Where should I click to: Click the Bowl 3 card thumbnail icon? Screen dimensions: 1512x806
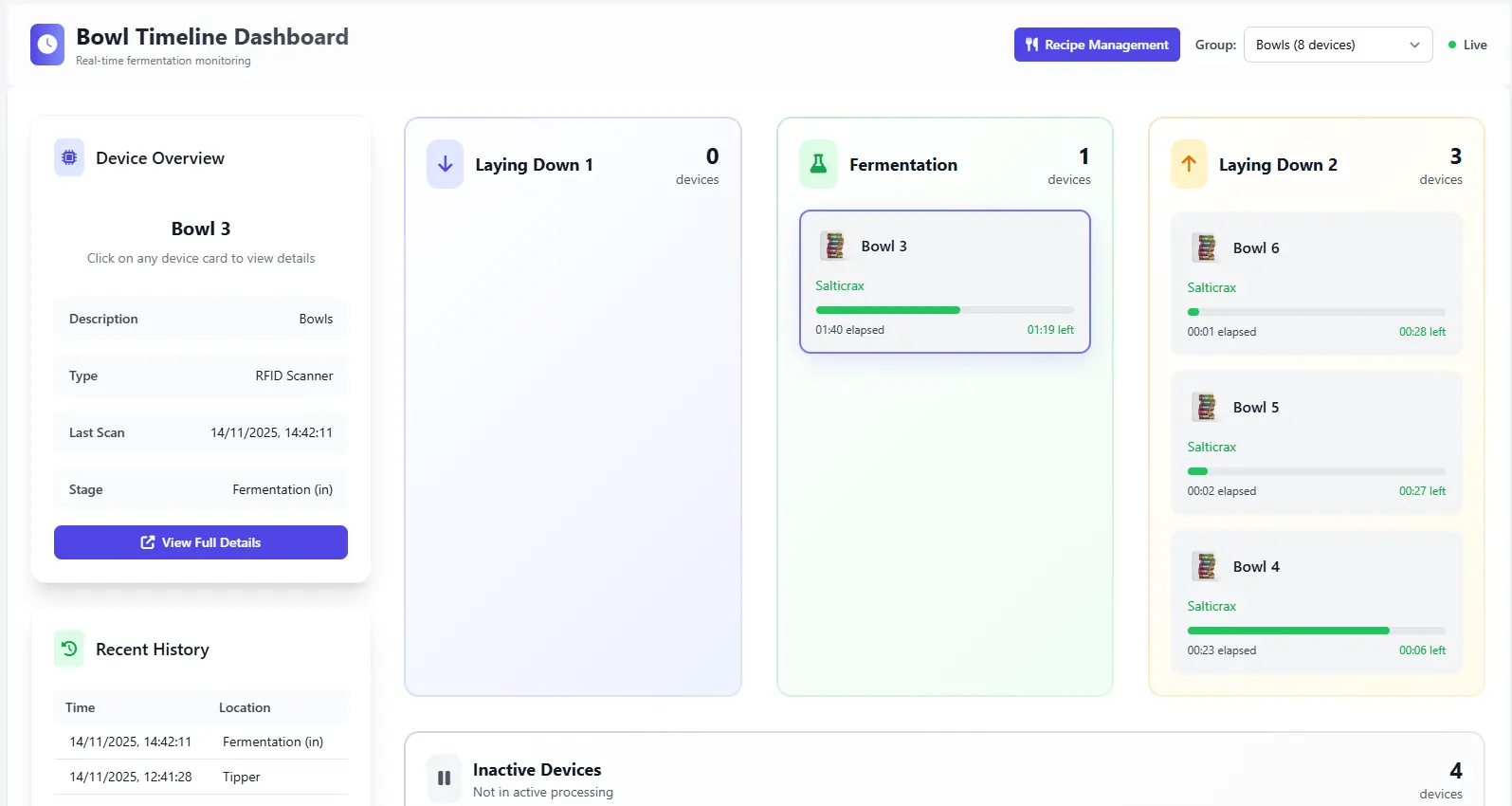[x=834, y=246]
